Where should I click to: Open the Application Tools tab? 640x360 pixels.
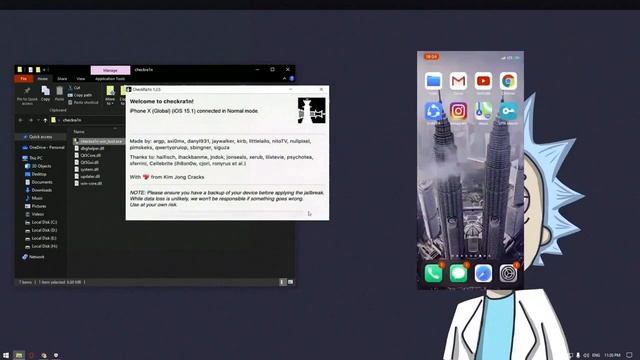pos(110,79)
